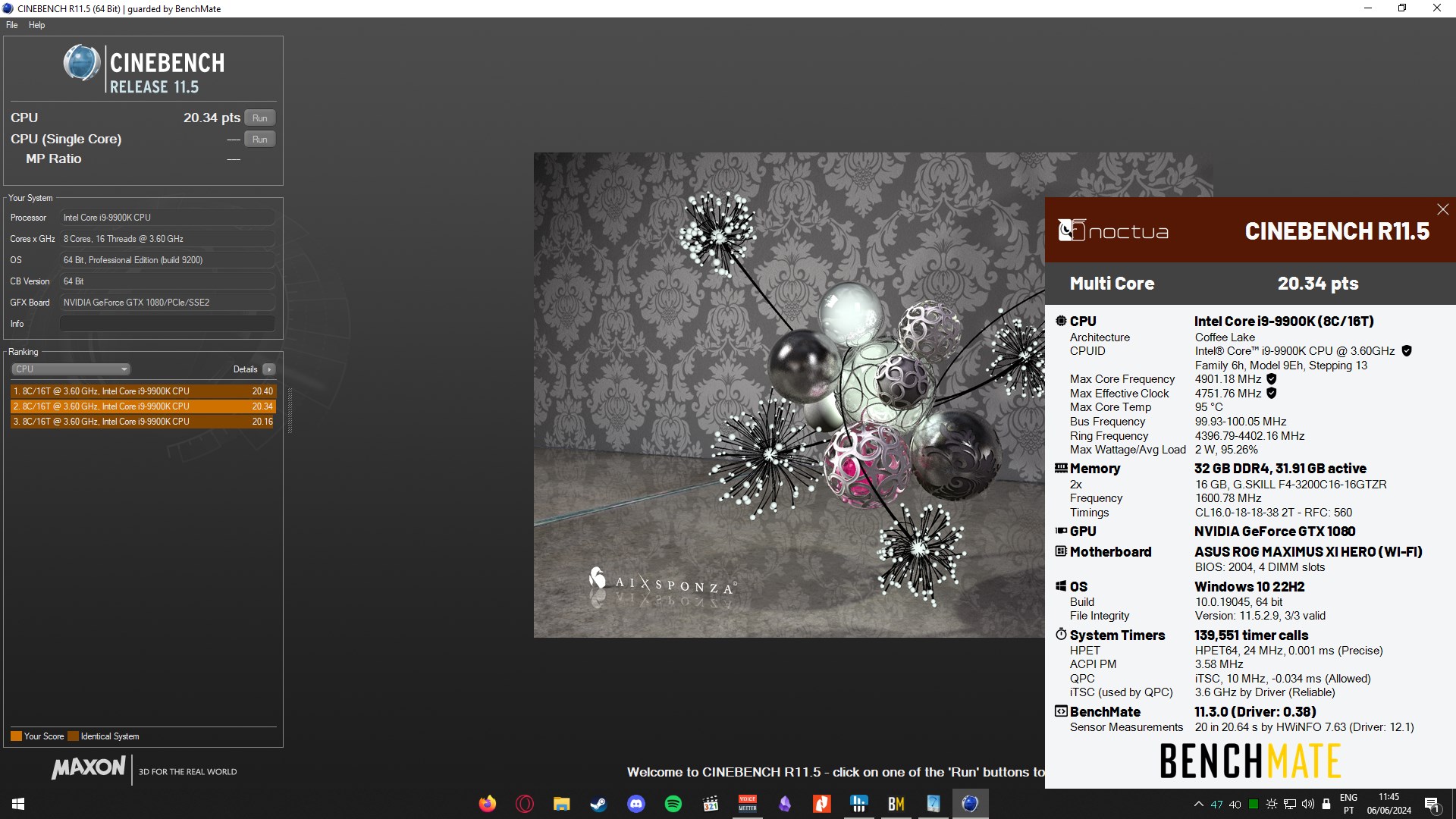Click the ASUS ROG MAXIMUS XI HERO text
The image size is (1456, 819).
[x=1308, y=551]
